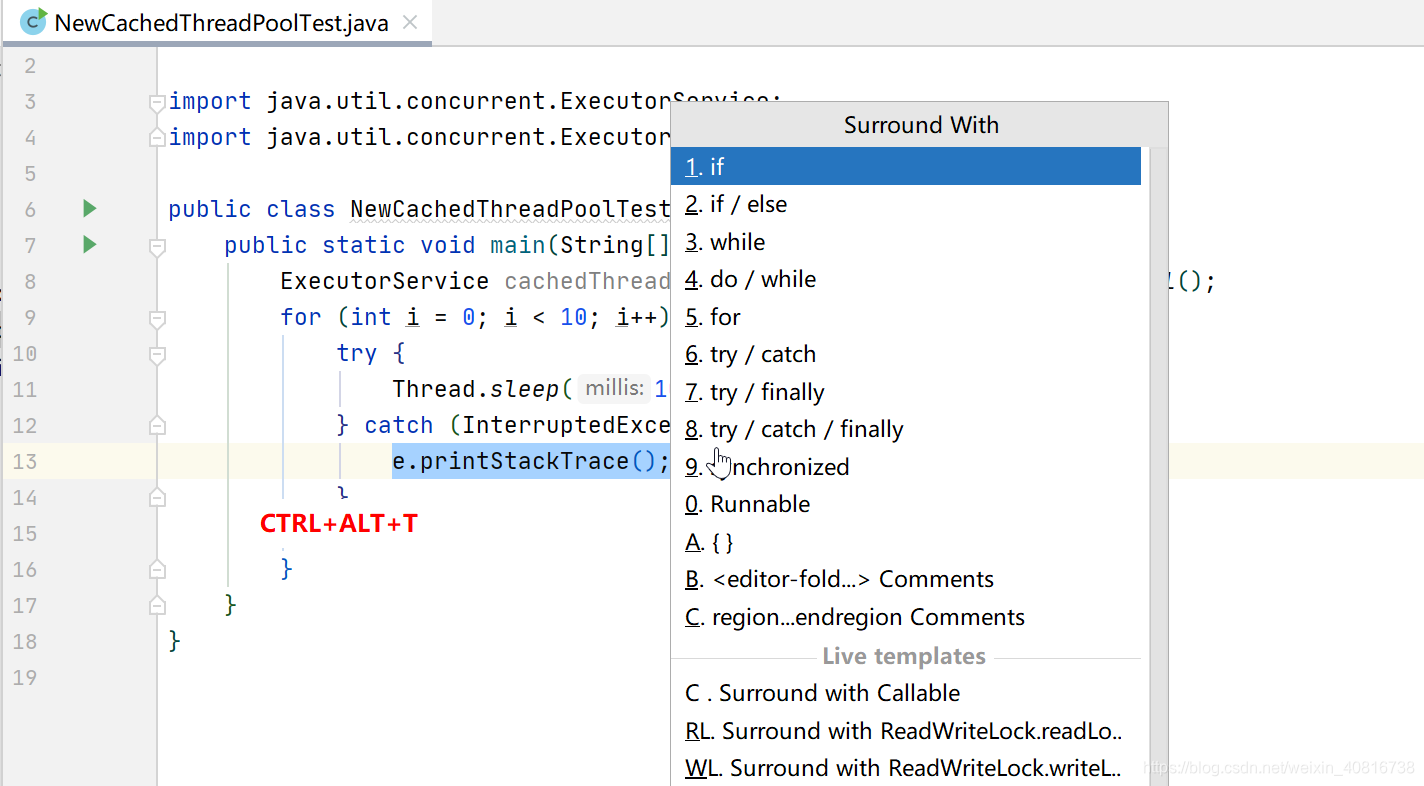Select the NewCachedThreadPoolTest.java editor tab
The height and width of the screenshot is (786, 1424).
point(217,22)
